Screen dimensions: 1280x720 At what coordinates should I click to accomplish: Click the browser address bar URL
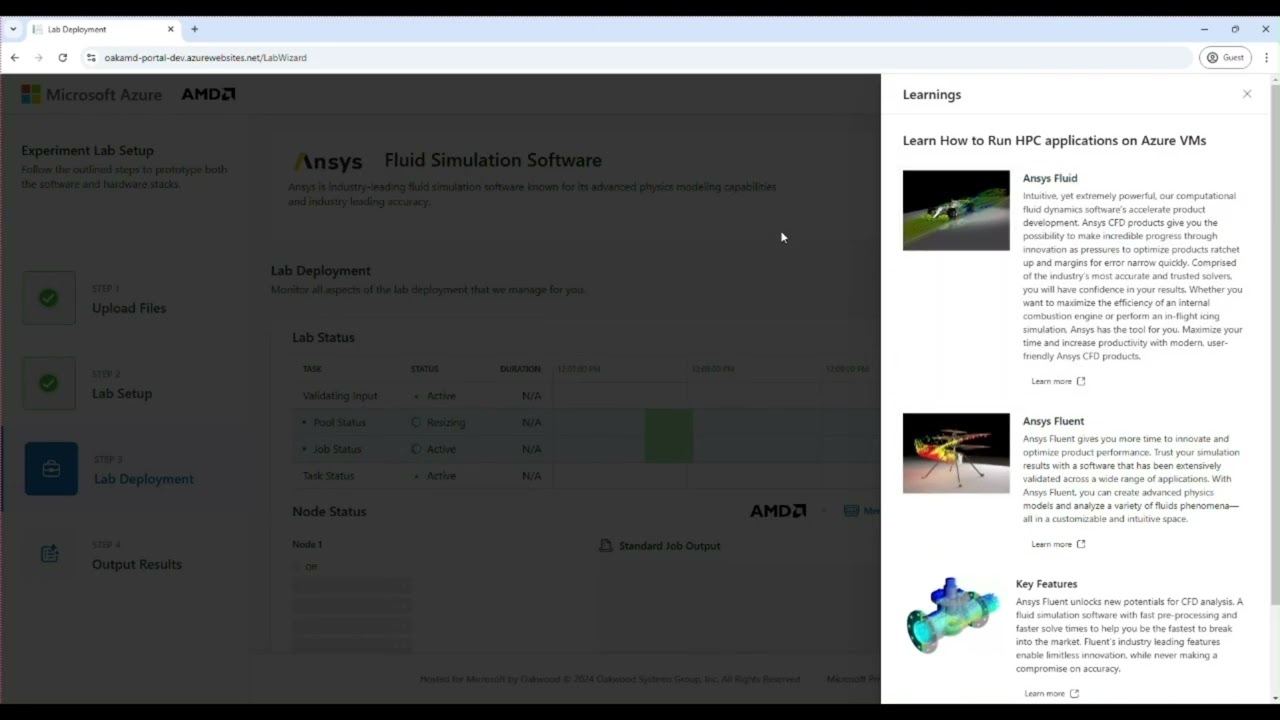click(x=205, y=58)
